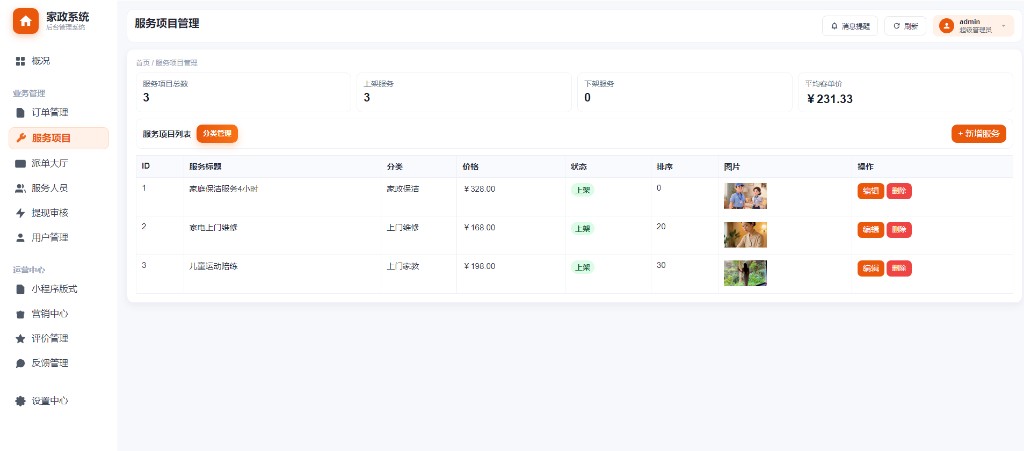Click 编辑 for the ￥198.00 service row

coord(871,268)
